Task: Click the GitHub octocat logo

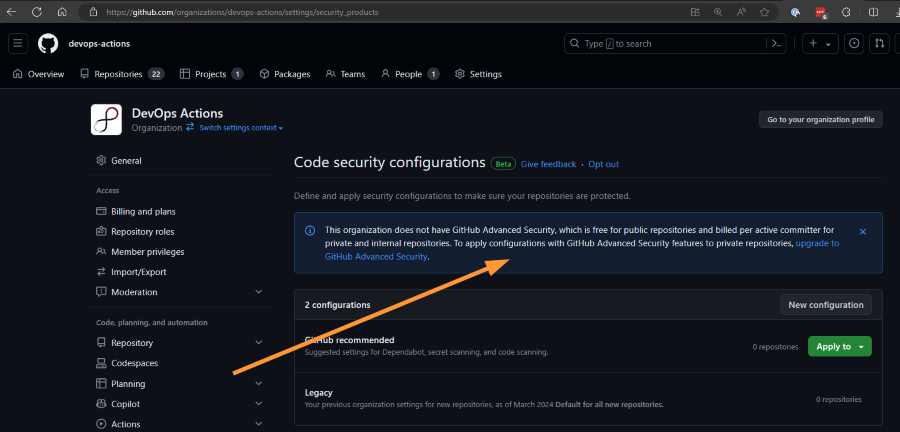Action: click(x=48, y=44)
